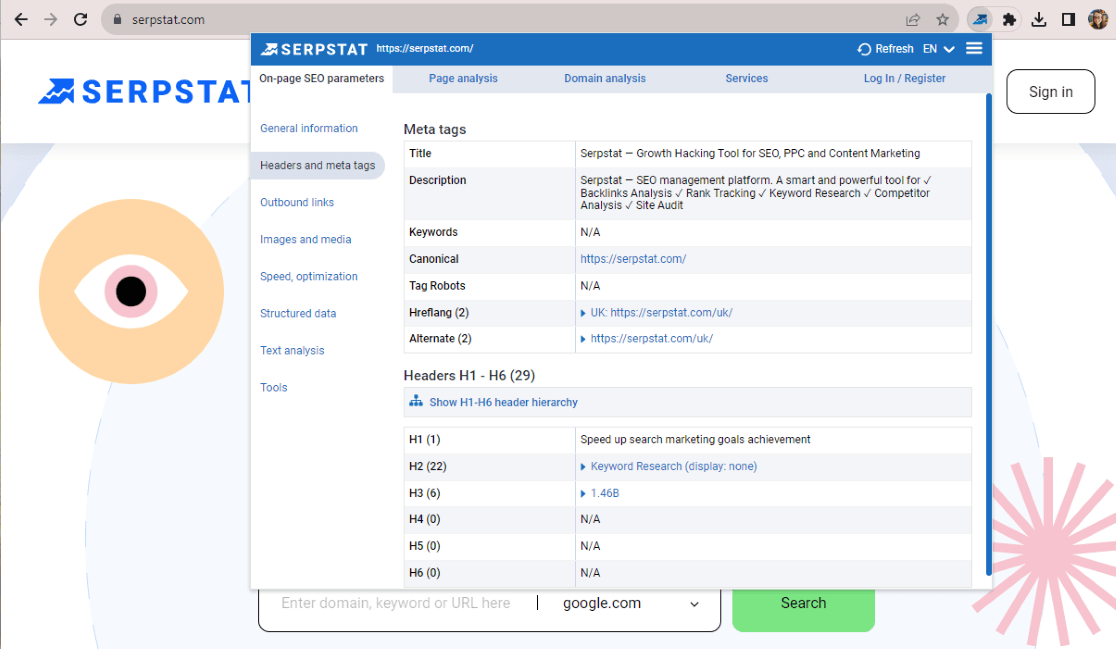This screenshot has height=649, width=1116.
Task: Open the canonical link https://serpstat.com/
Action: coord(633,259)
